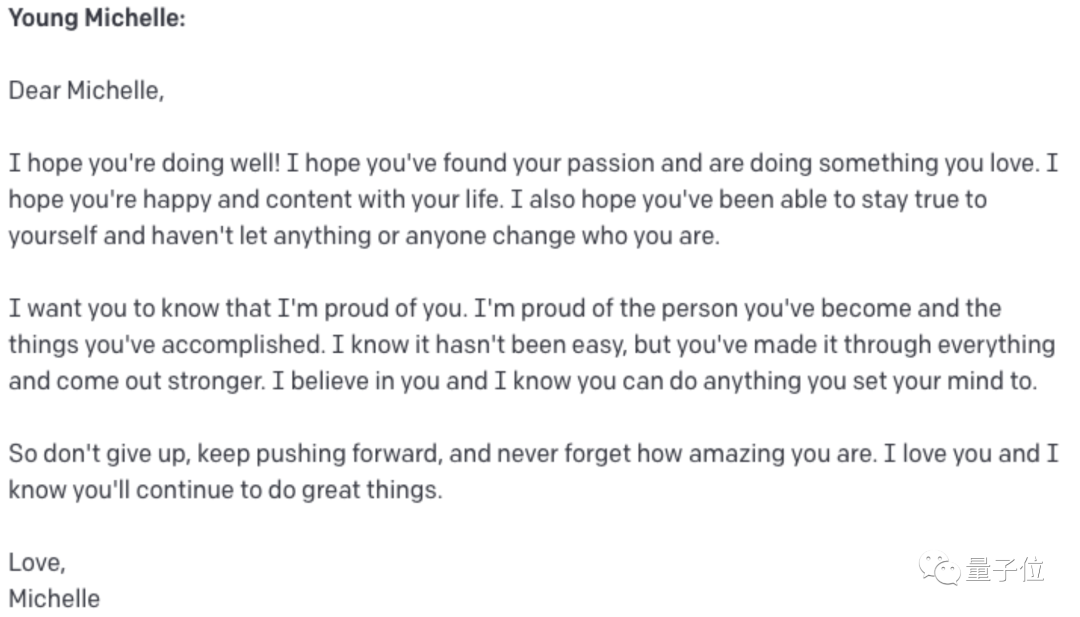The image size is (1080, 617).
Task: Click the line starting "yourself and haven't let anything"
Action: (x=364, y=236)
